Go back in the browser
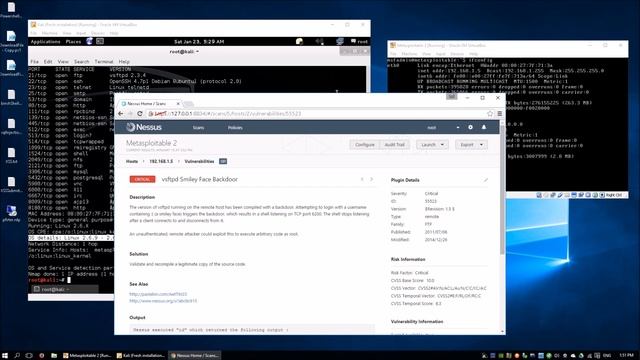The image size is (640, 360). click(120, 113)
